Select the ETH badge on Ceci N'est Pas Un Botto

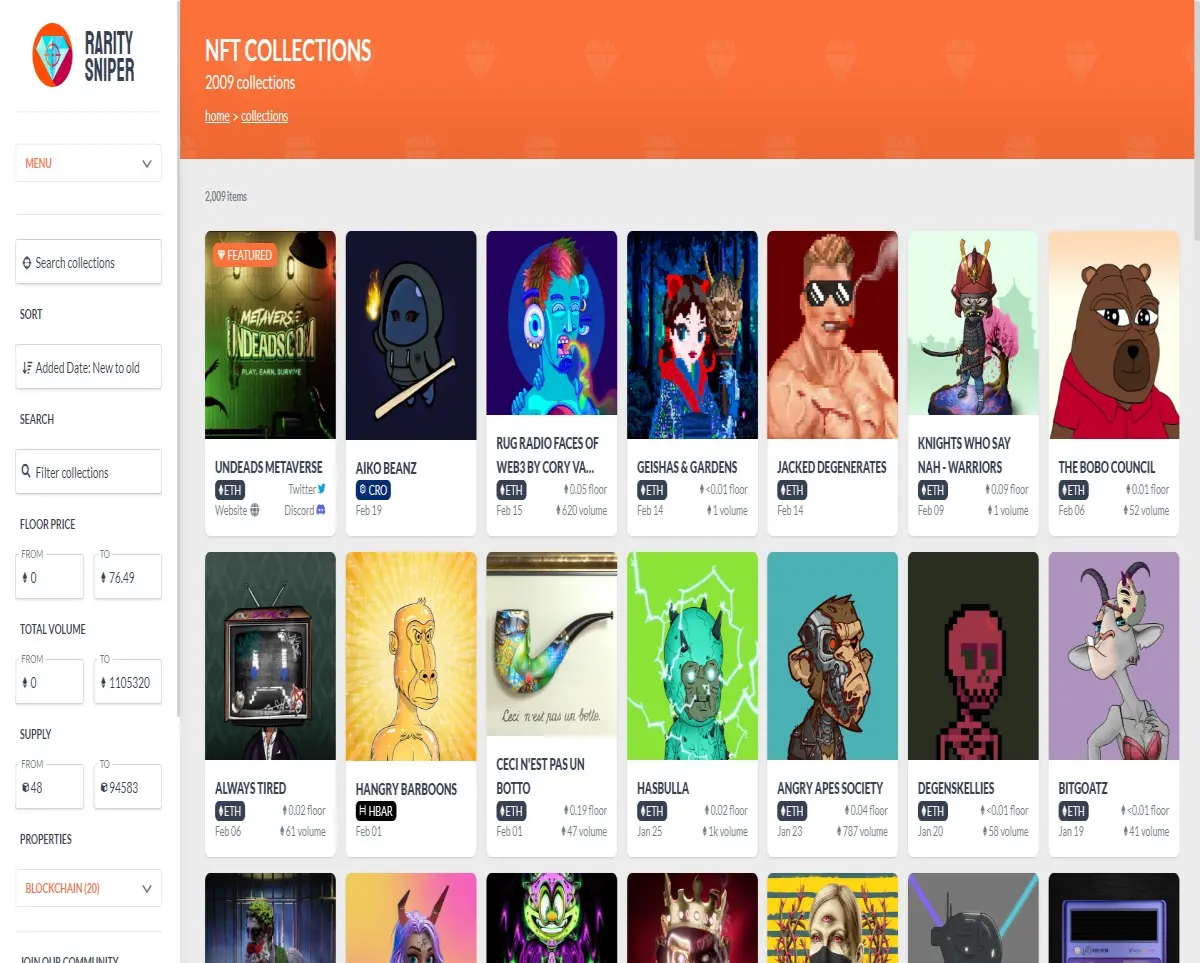click(512, 811)
